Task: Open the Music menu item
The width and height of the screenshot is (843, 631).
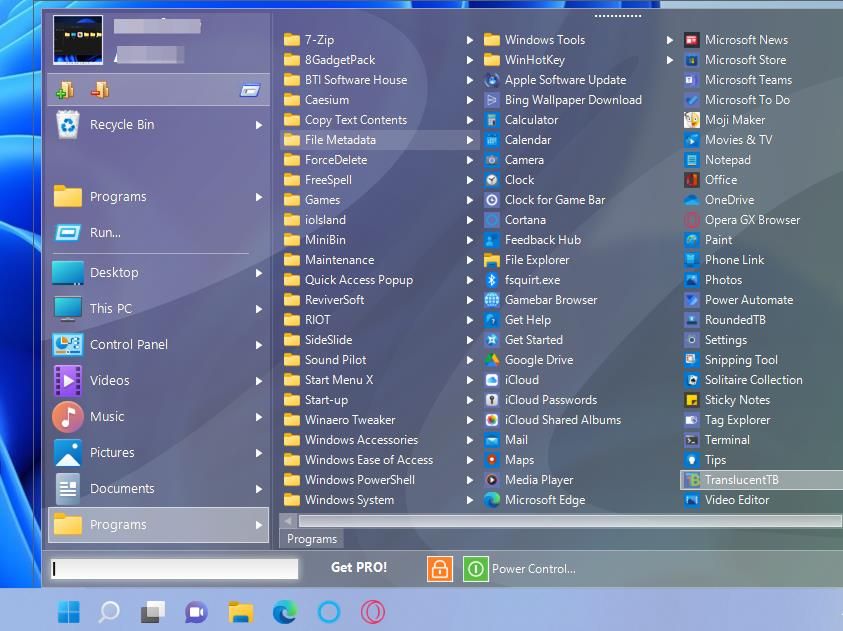Action: click(x=159, y=417)
